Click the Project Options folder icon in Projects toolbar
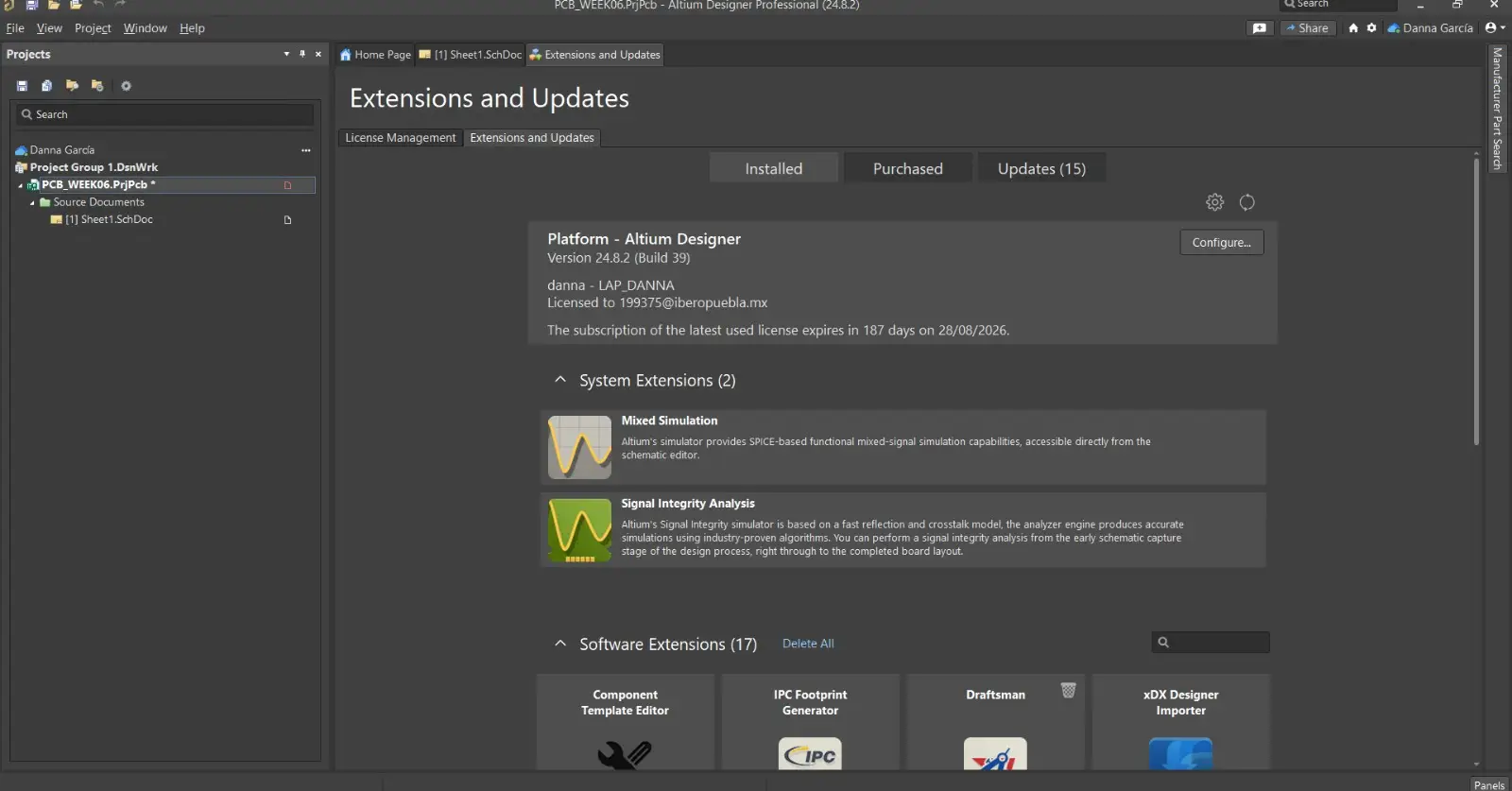The width and height of the screenshot is (1512, 791). coord(96,86)
